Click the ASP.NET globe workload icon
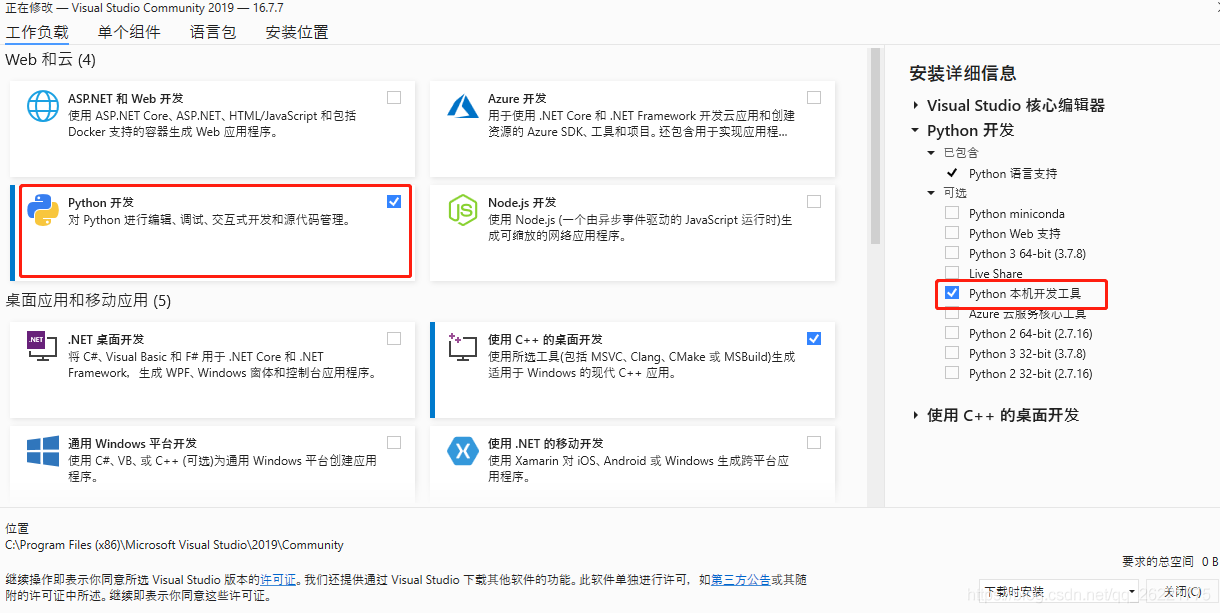Image resolution: width=1220 pixels, height=613 pixels. 43,106
